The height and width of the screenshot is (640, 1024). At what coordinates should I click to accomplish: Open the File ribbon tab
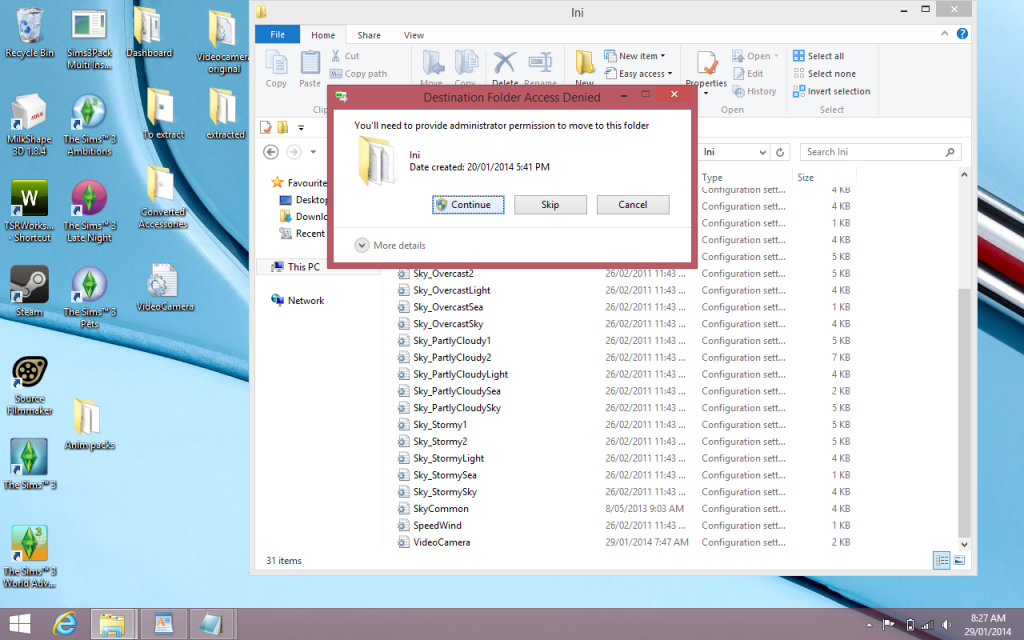point(278,35)
